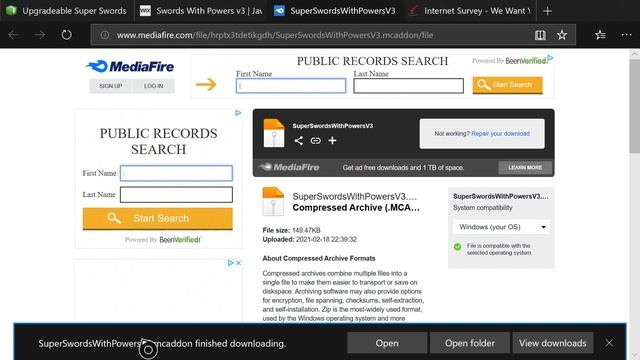Click the plus icon to save file to MediaFire
Image resolution: width=640 pixels, height=360 pixels.
[332, 140]
